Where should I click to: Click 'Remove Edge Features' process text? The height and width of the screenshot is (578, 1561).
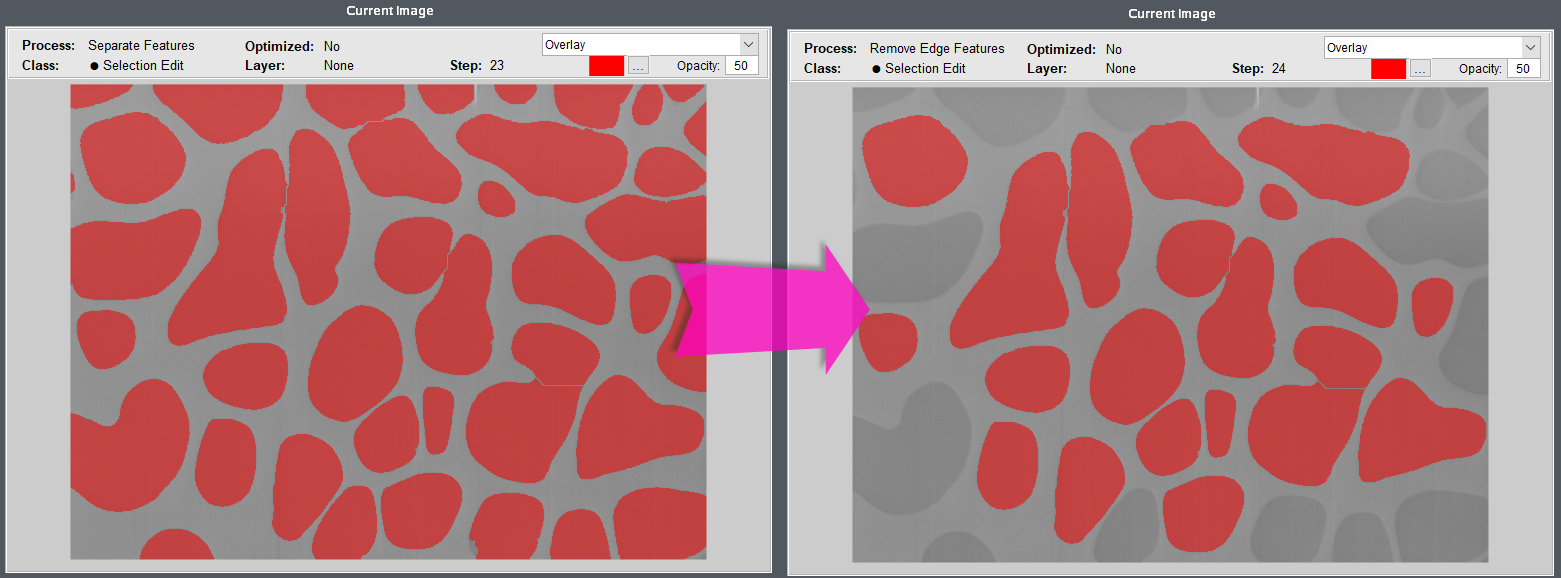point(937,48)
